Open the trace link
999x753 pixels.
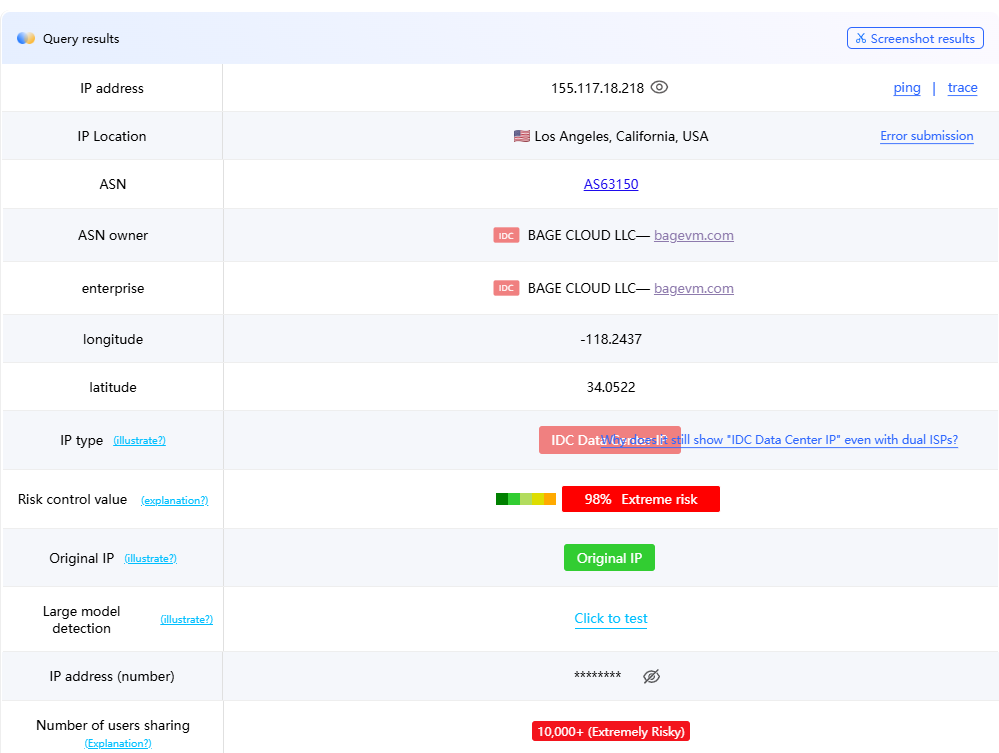(x=962, y=87)
